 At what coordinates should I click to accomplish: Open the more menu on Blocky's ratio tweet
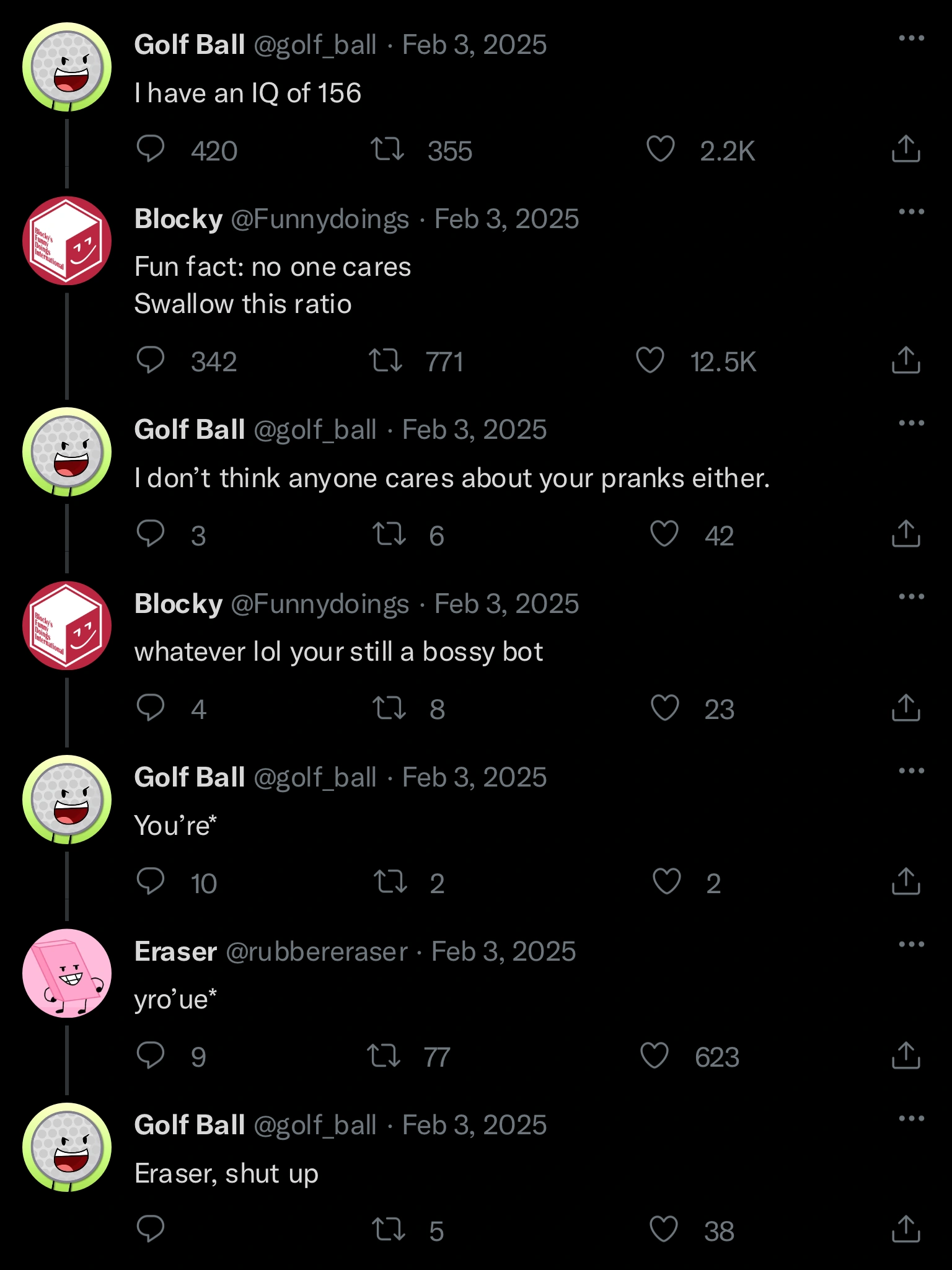[912, 211]
